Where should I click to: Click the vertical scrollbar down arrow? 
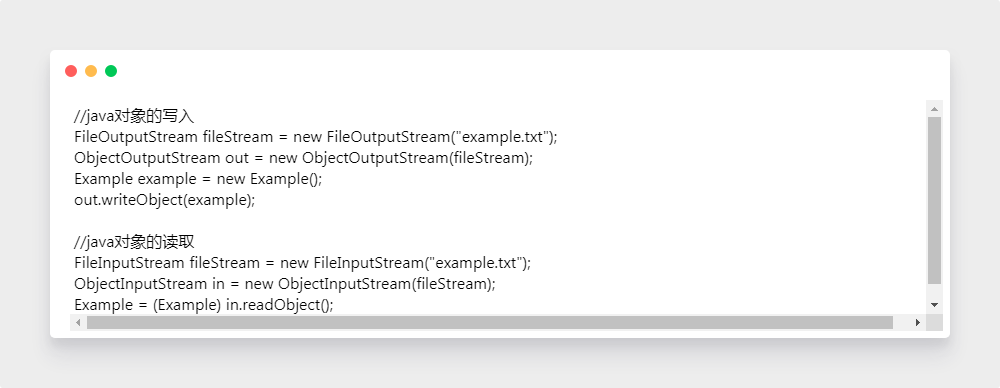[x=934, y=305]
